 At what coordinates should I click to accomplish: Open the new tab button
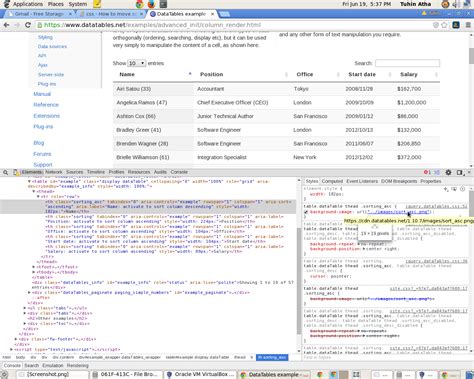(225, 14)
